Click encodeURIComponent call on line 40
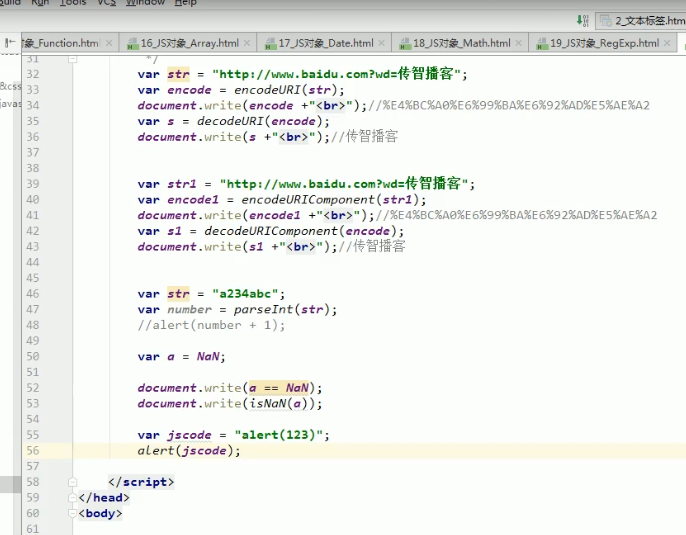The image size is (686, 535). 308,199
